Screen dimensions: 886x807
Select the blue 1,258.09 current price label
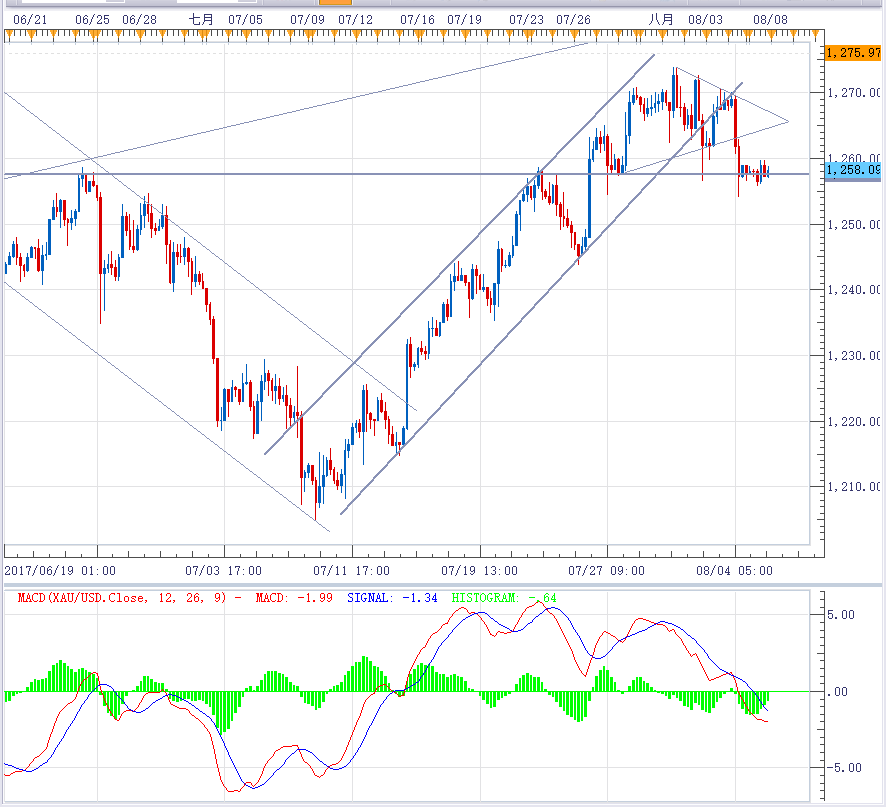[853, 171]
